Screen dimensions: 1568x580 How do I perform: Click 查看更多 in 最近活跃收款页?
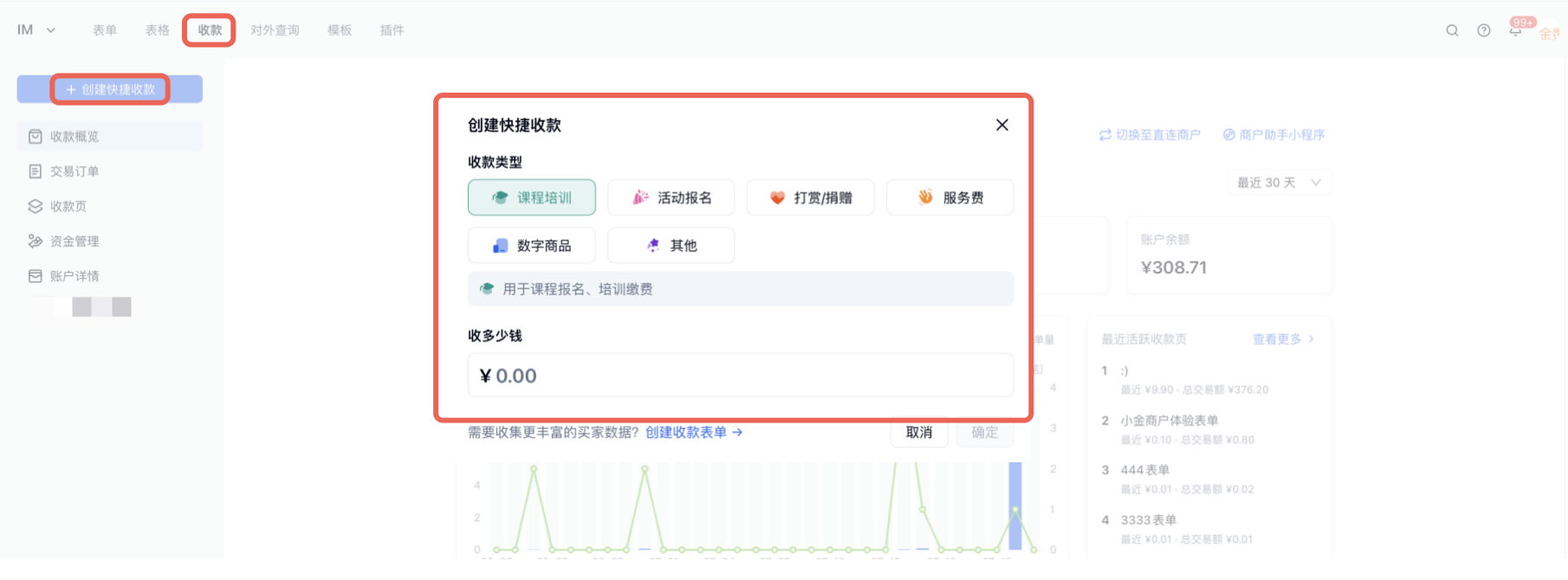coord(1277,339)
